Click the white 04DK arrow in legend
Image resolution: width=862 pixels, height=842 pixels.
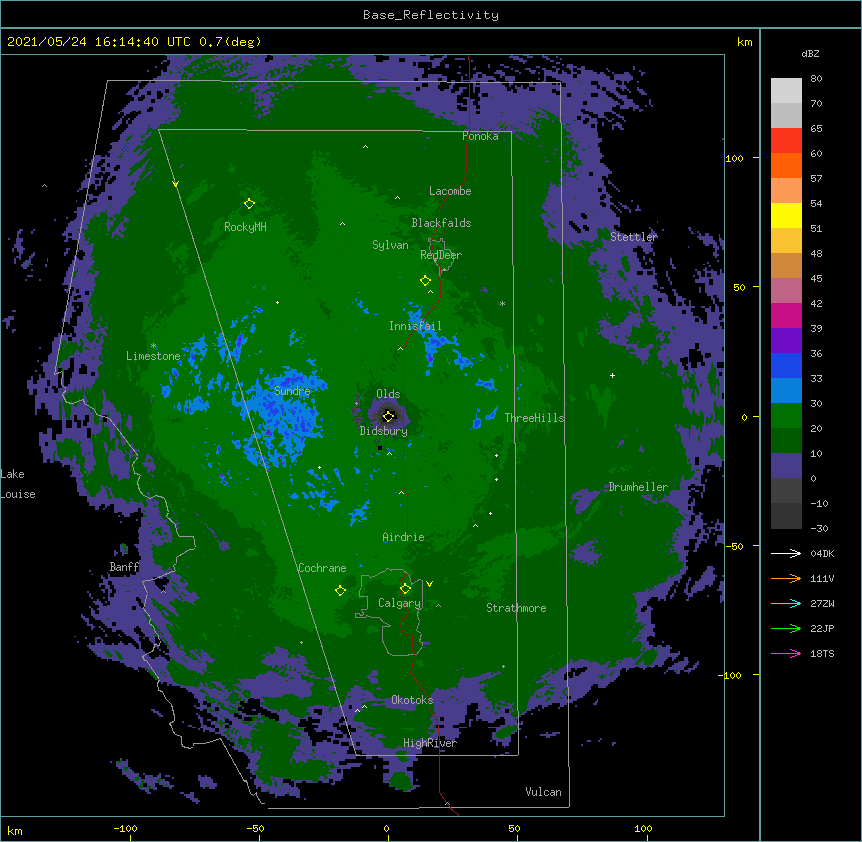[x=786, y=553]
